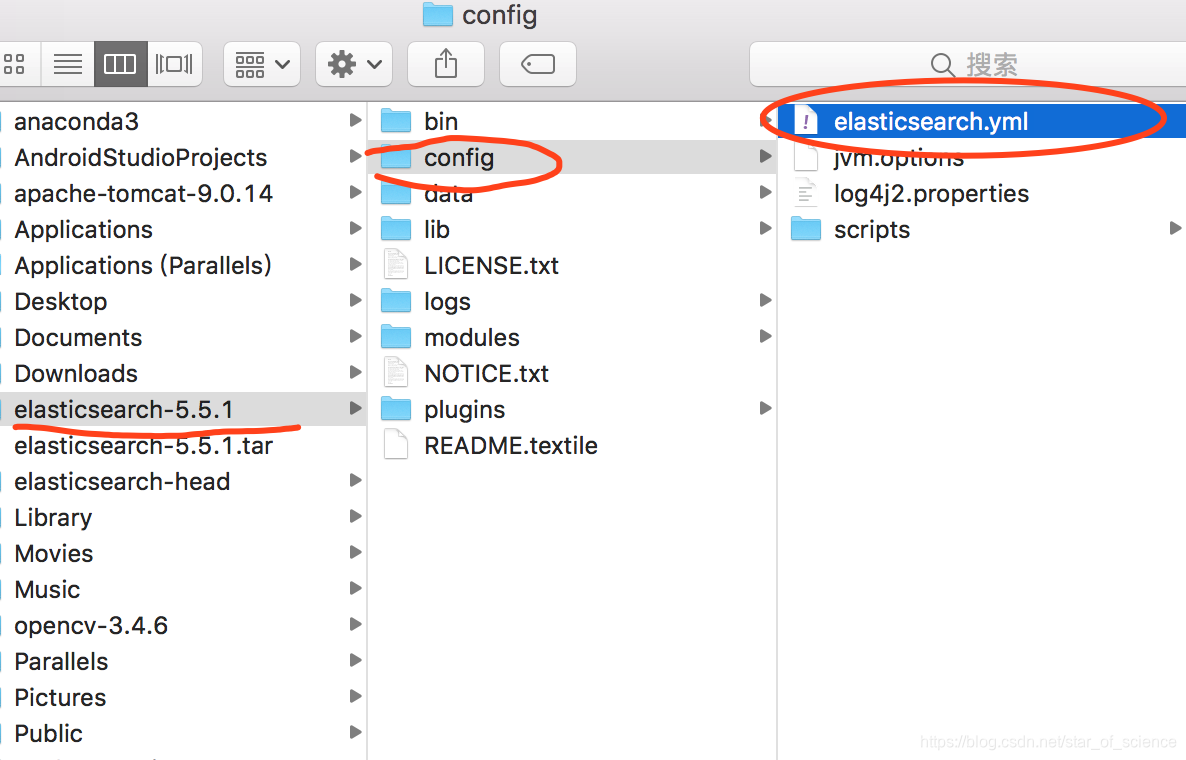Select the Parallels folder
This screenshot has height=760, width=1186.
(183, 661)
